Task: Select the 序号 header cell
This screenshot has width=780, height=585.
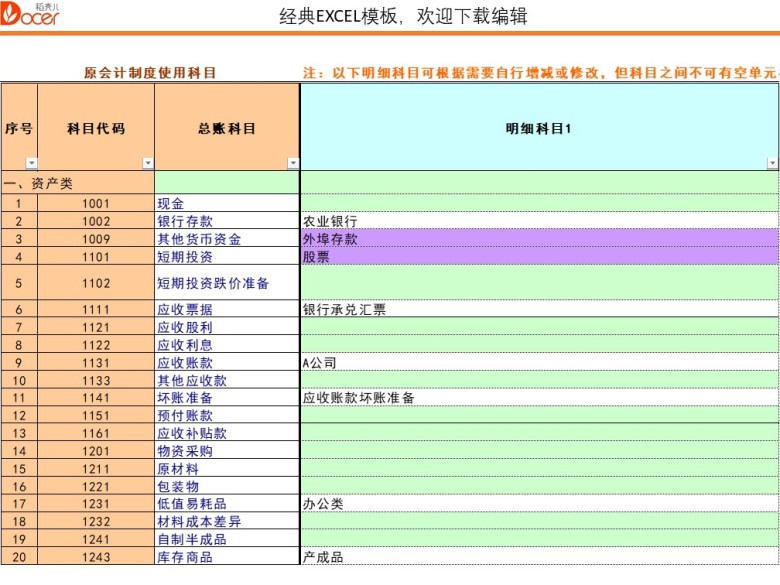Action: [19, 127]
